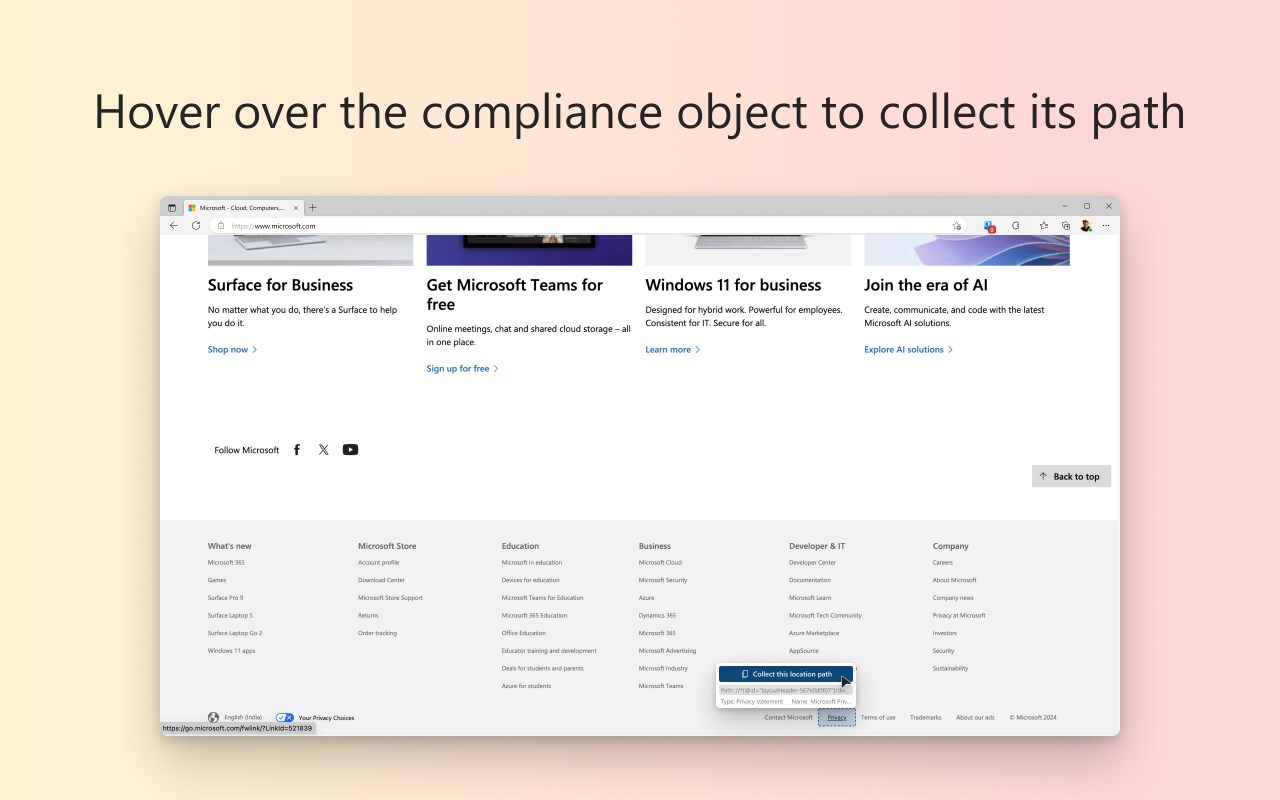Open Surface Laptop Go 2 link
The image size is (1280, 800).
click(x=235, y=633)
